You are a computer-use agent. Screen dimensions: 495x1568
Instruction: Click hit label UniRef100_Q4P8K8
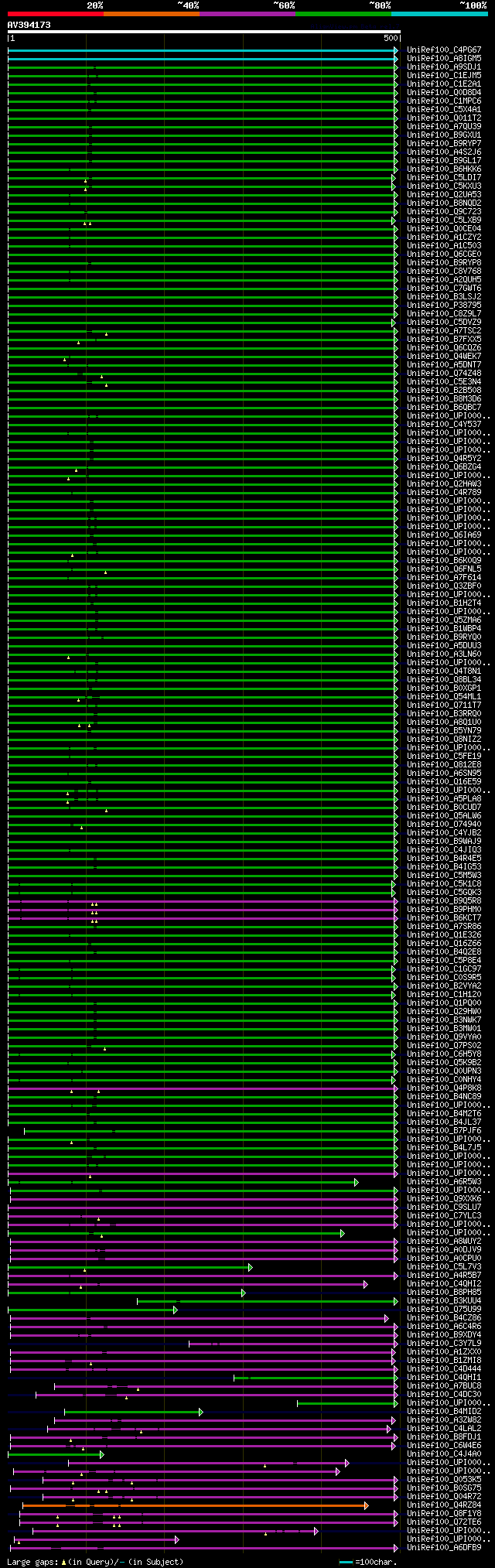tap(444, 1088)
